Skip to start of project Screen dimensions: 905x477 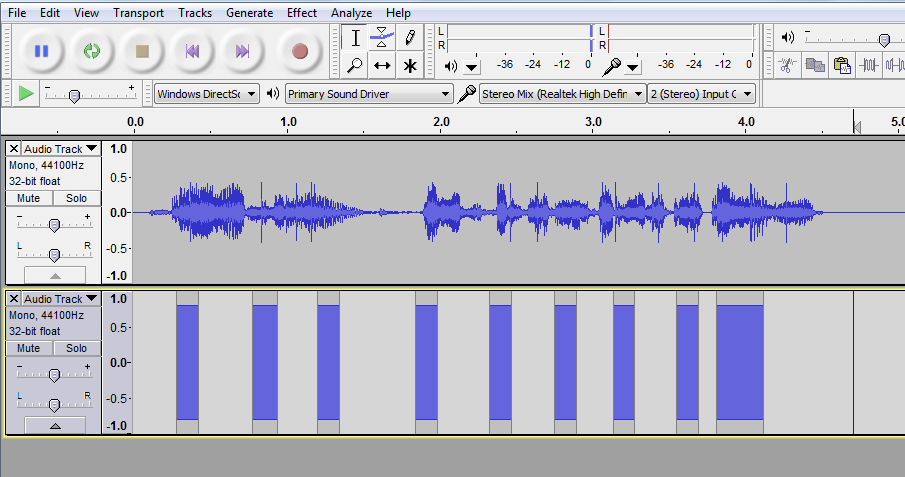(x=192, y=51)
